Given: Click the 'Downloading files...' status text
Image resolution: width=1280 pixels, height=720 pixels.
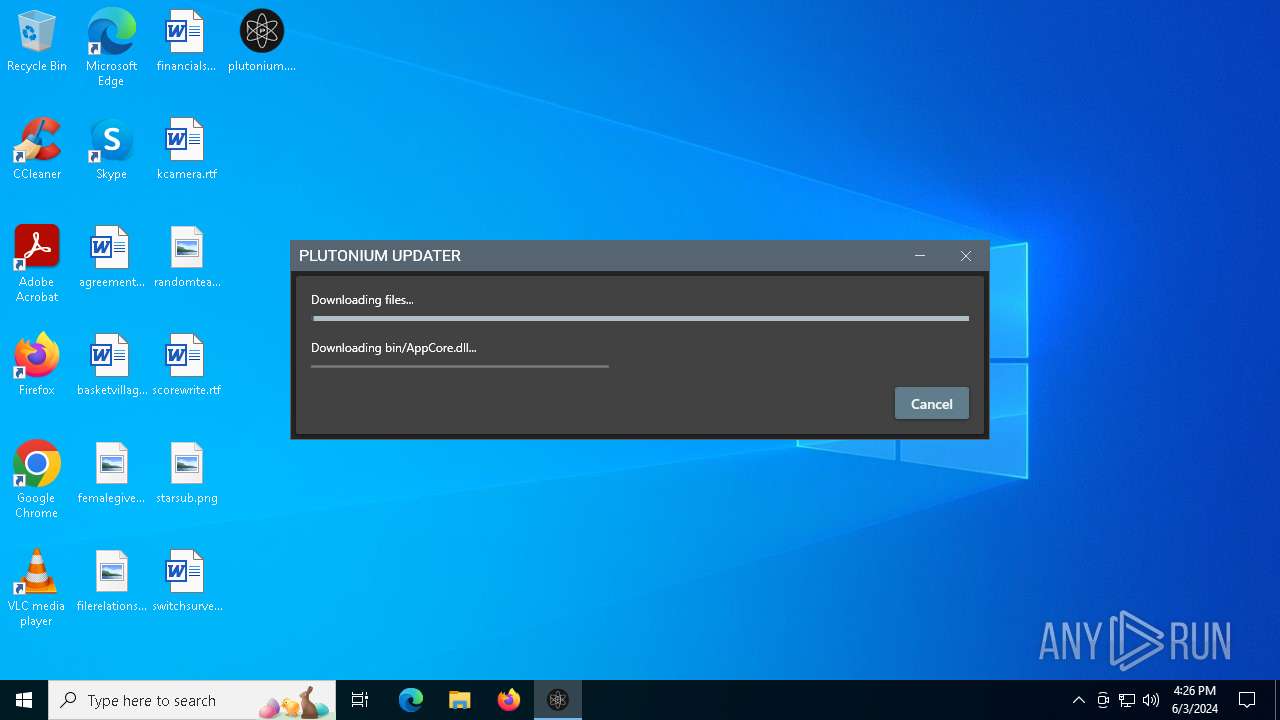Looking at the screenshot, I should tap(362, 300).
